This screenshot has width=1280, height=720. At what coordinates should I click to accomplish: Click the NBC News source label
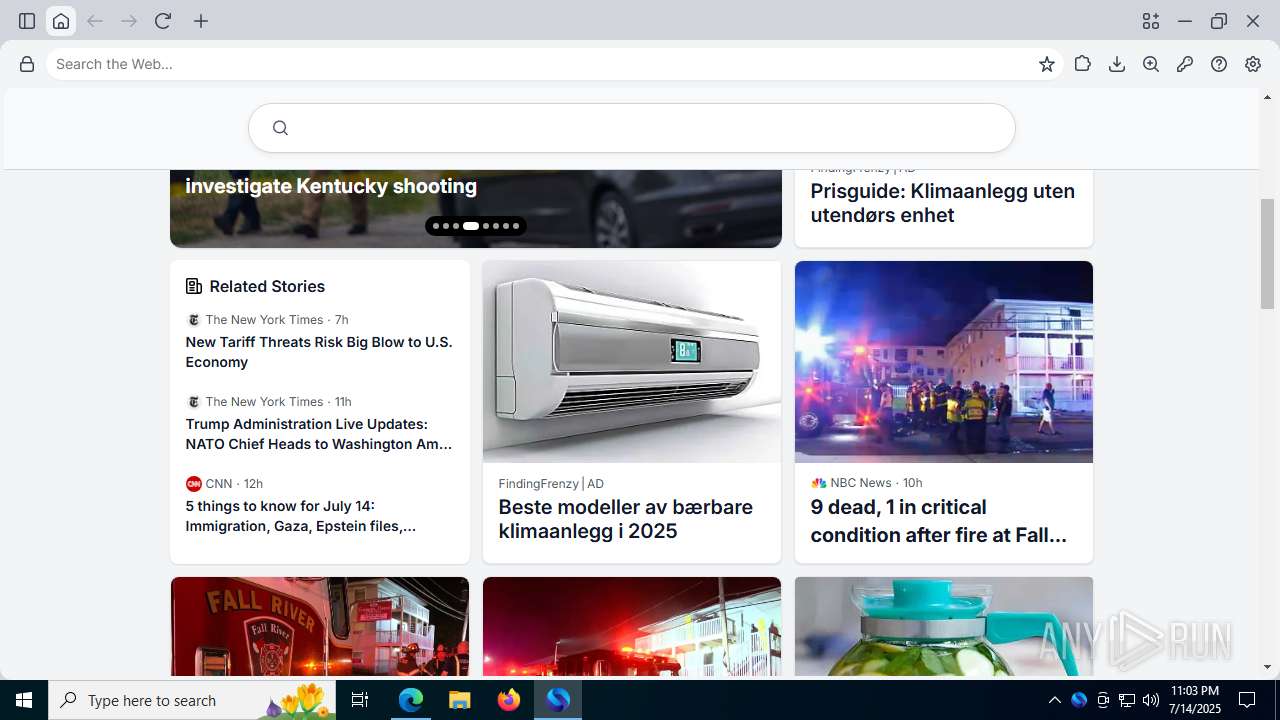click(x=860, y=483)
